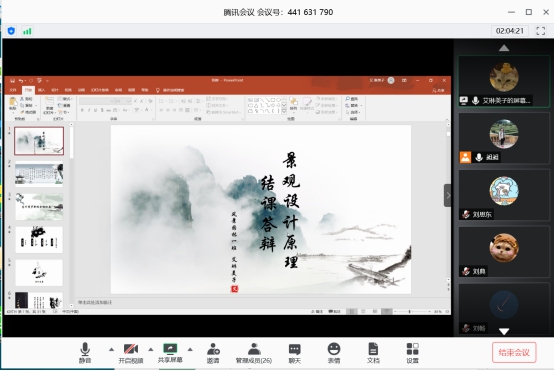The image size is (554, 371).
Task: Toggle Underline in shared PowerPoint ribbon
Action: pyautogui.click(x=95, y=110)
